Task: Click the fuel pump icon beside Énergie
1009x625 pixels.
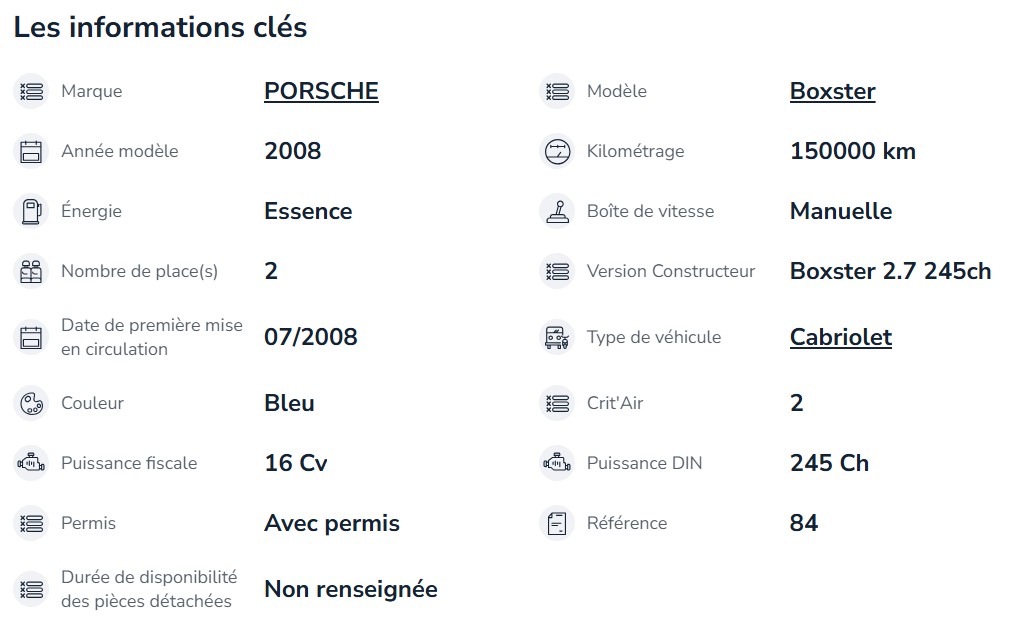Action: pyautogui.click(x=31, y=211)
